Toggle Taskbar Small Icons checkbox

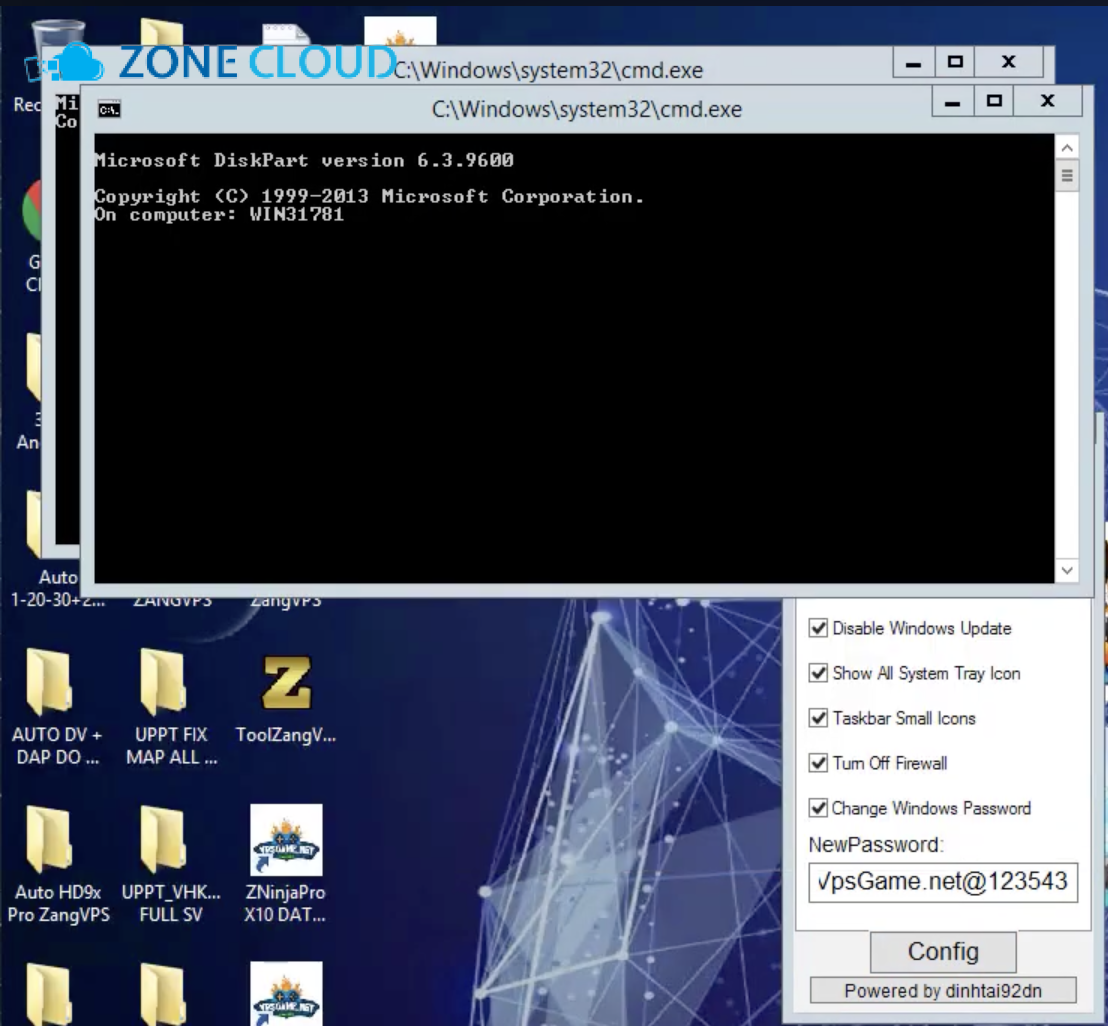coord(818,718)
